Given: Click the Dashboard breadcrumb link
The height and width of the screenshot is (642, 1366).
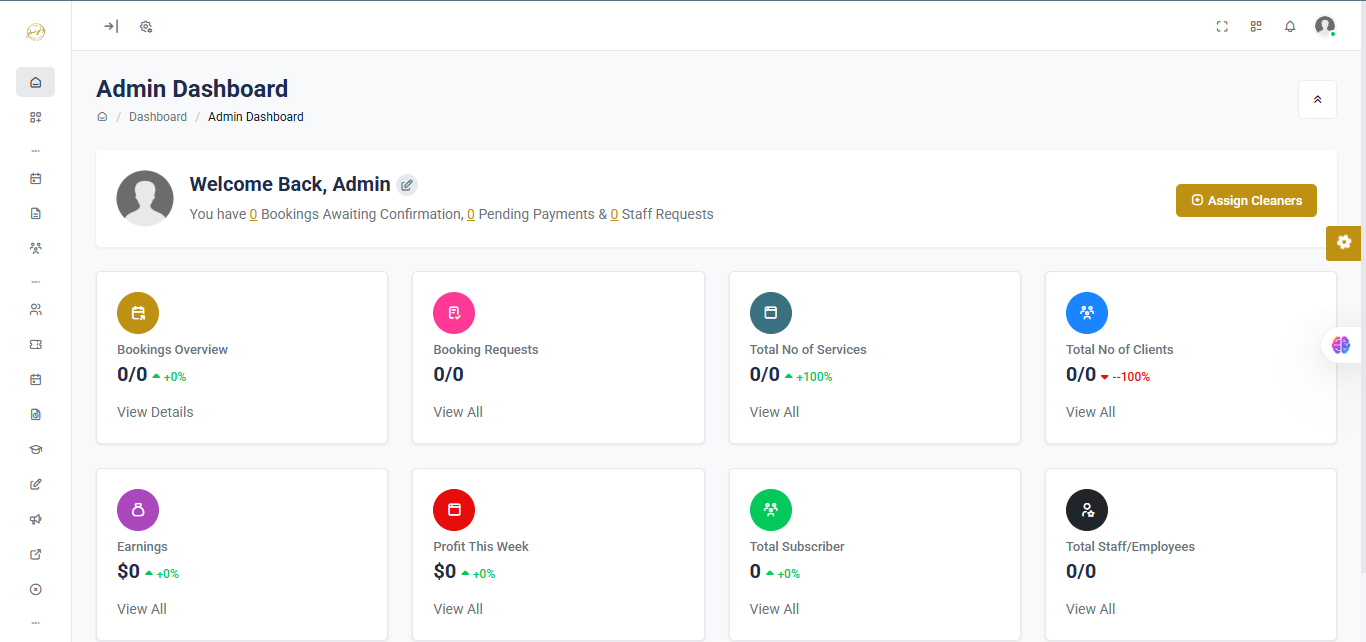Looking at the screenshot, I should point(158,117).
